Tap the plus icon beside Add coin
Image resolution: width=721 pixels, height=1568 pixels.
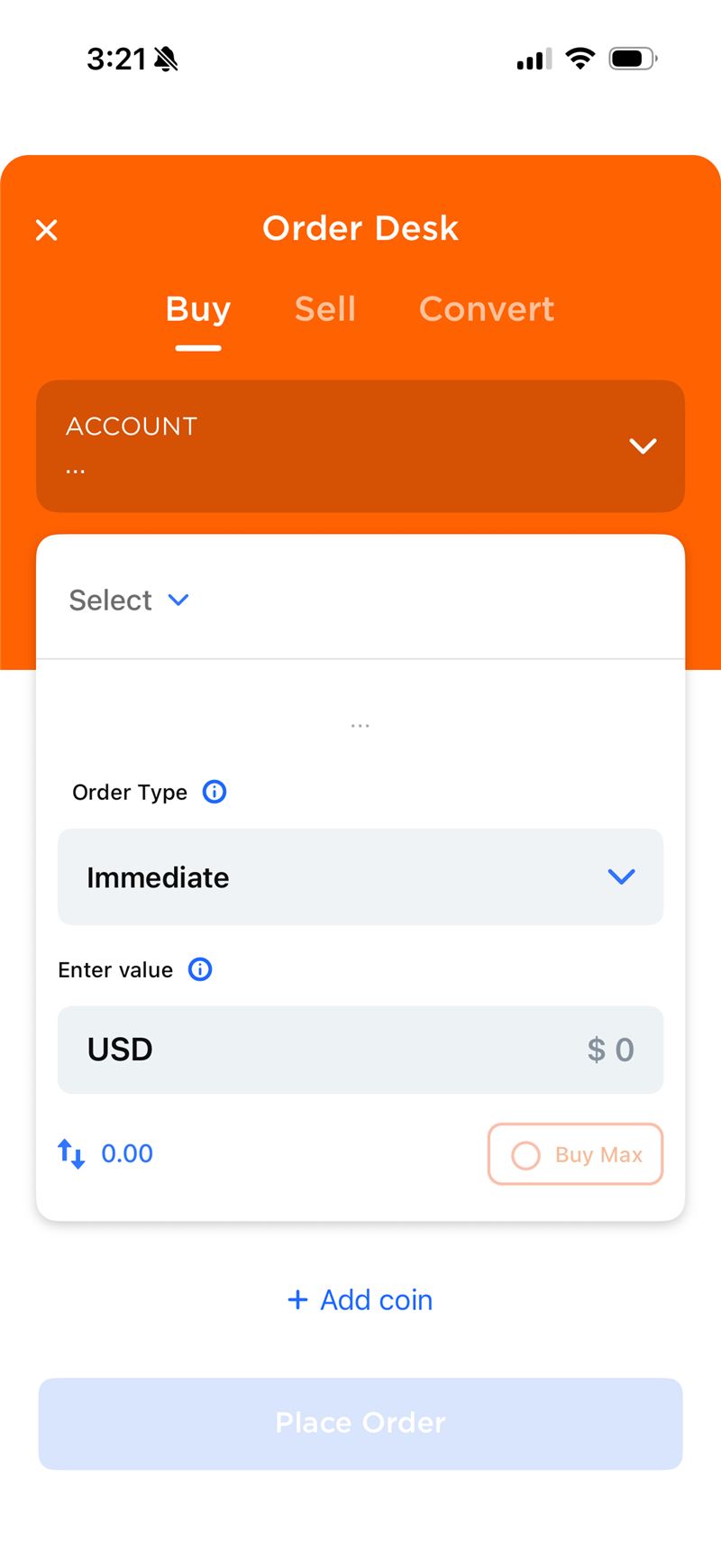tap(297, 1299)
